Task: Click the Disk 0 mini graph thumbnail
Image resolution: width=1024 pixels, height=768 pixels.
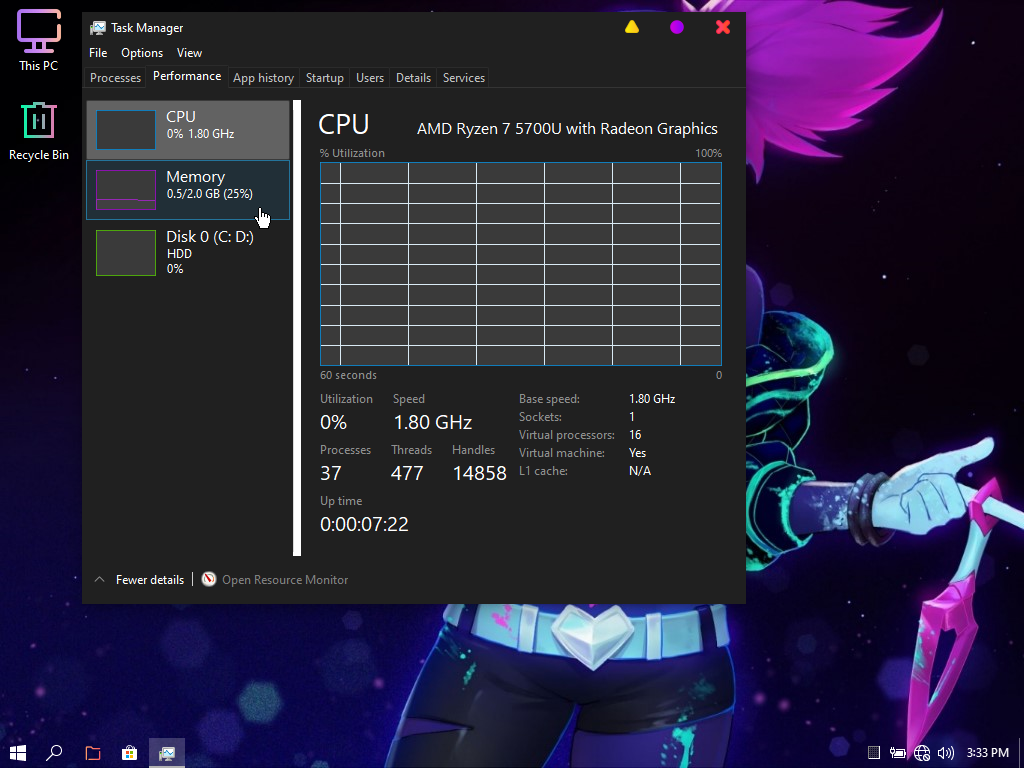Action: (126, 253)
